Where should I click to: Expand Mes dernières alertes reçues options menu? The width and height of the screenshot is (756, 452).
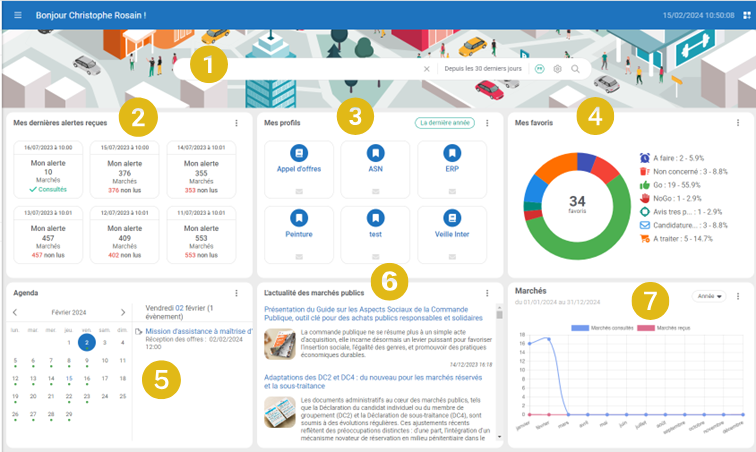click(236, 123)
